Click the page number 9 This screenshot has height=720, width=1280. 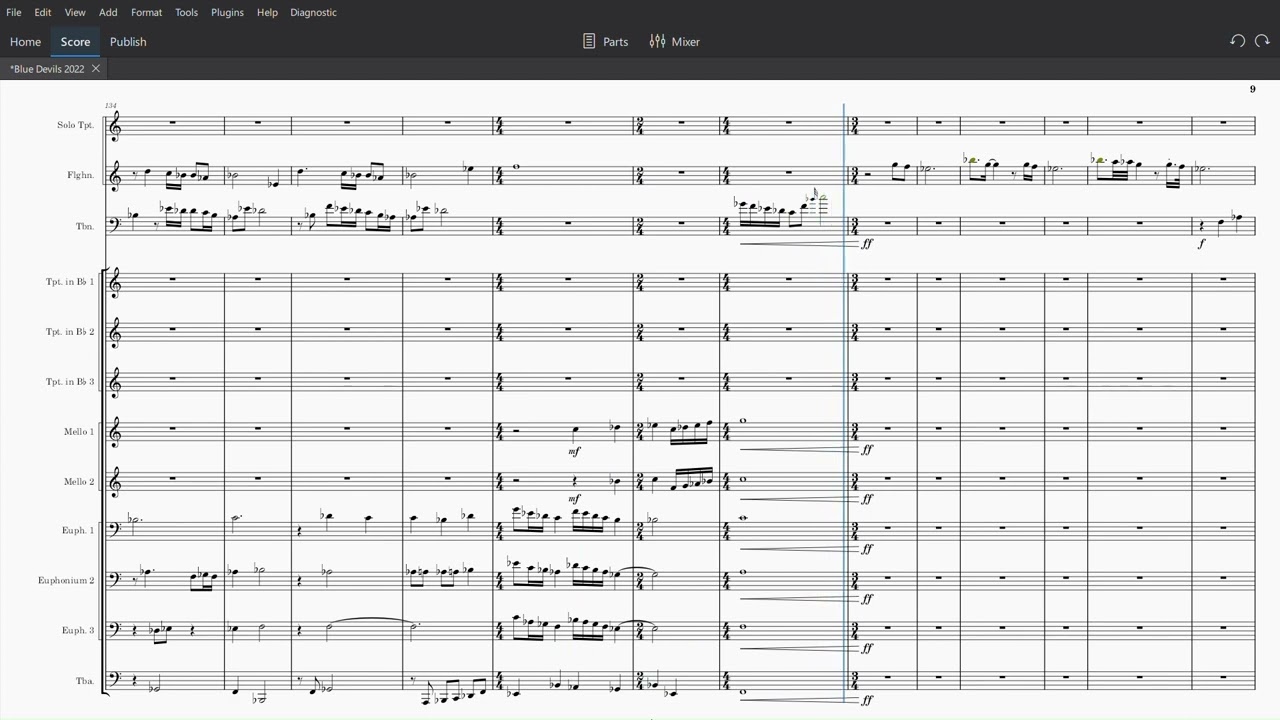coord(1252,89)
